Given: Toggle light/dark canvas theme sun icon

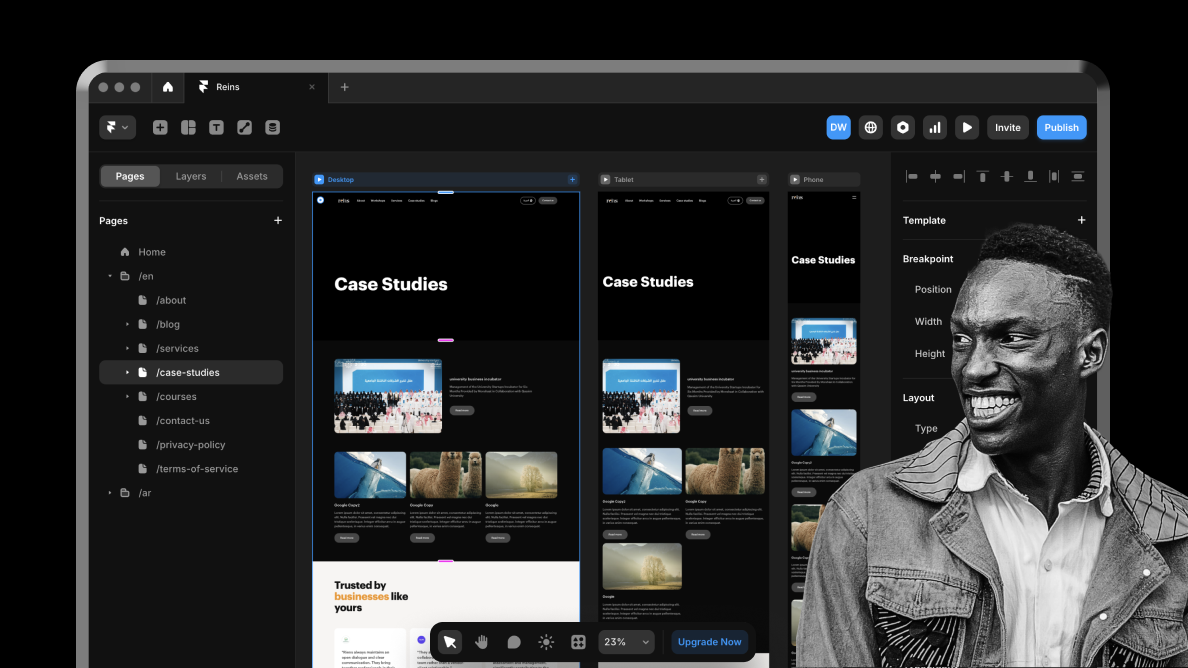Looking at the screenshot, I should click(546, 642).
